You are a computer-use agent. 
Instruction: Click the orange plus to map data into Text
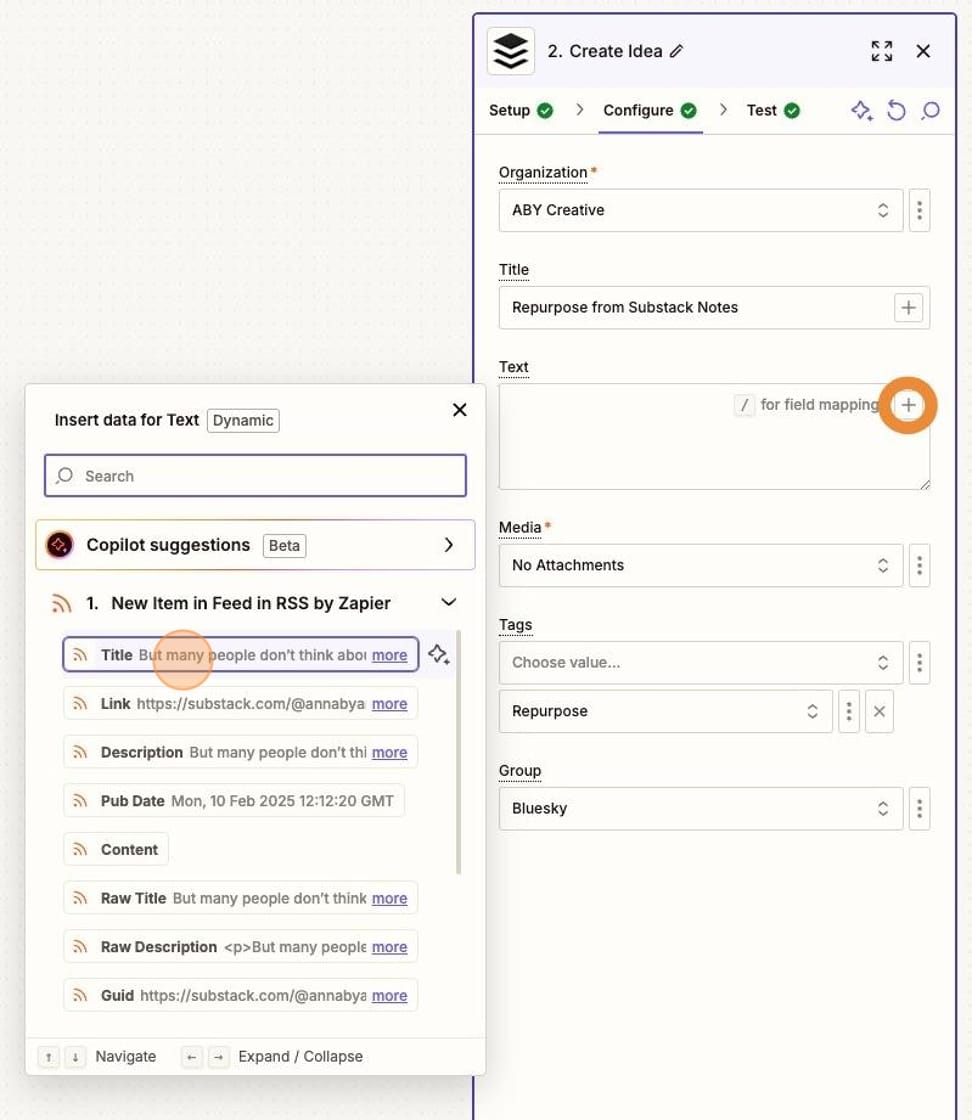[x=907, y=405]
